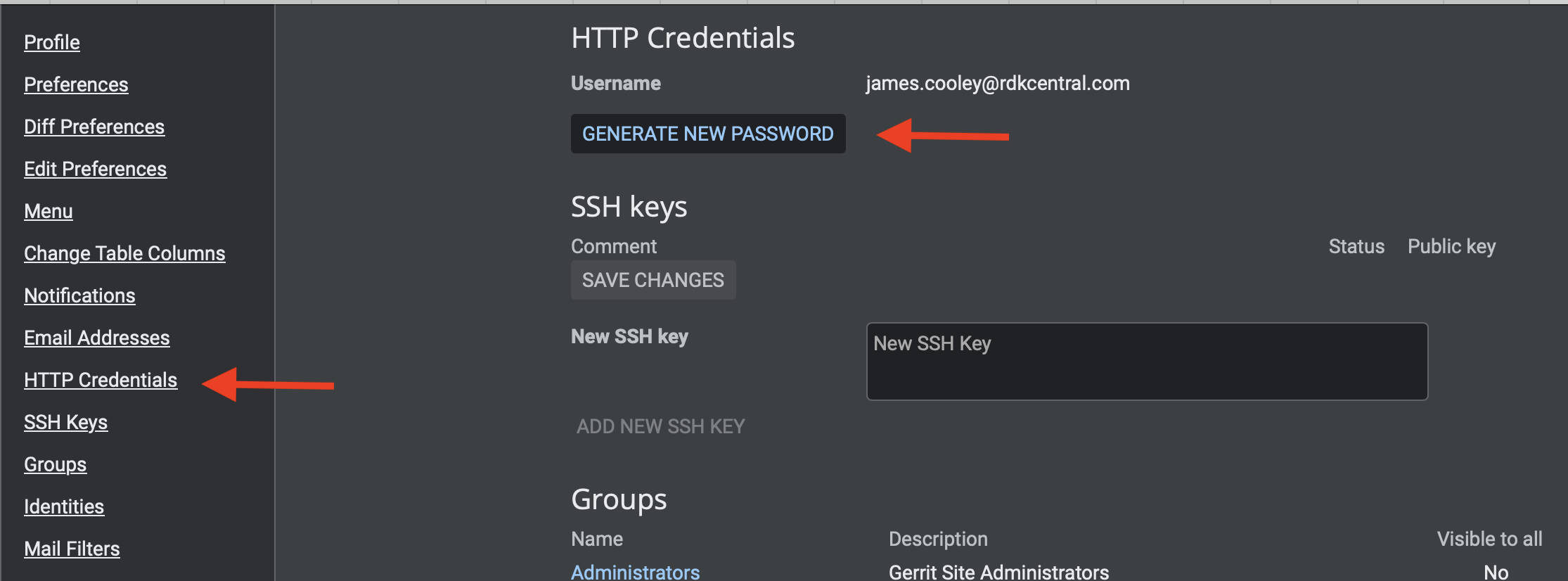
Task: Click HTTP Credentials sidebar link
Action: (x=101, y=380)
